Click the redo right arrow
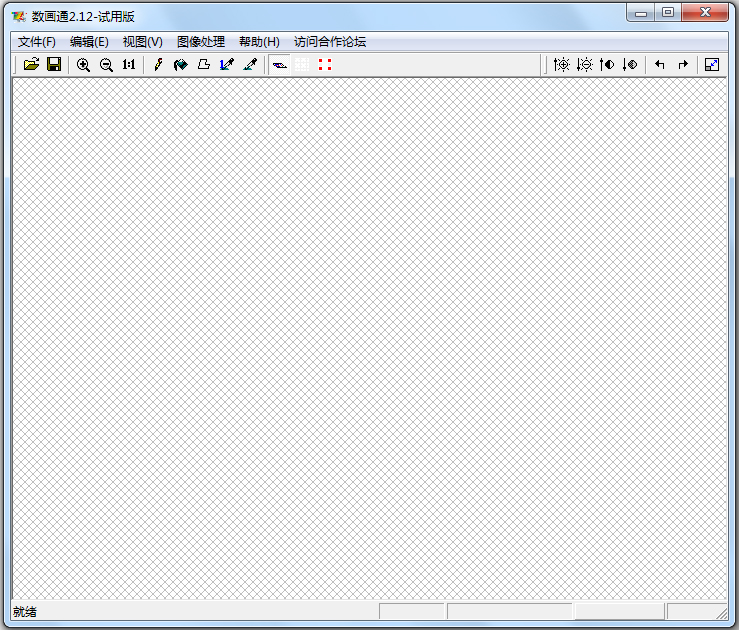Screen dimensions: 739x630 (683, 65)
